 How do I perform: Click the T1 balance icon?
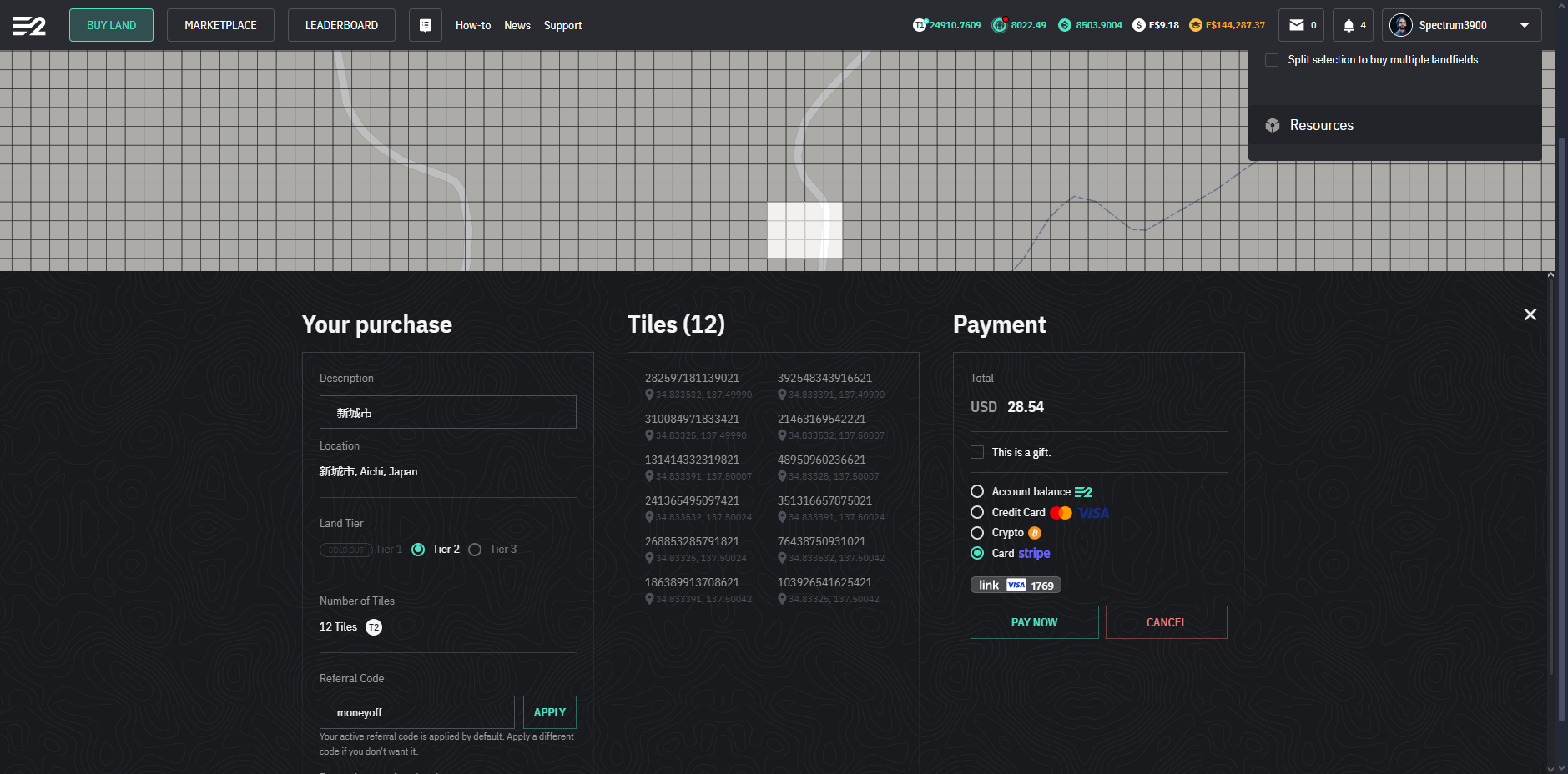(x=920, y=25)
